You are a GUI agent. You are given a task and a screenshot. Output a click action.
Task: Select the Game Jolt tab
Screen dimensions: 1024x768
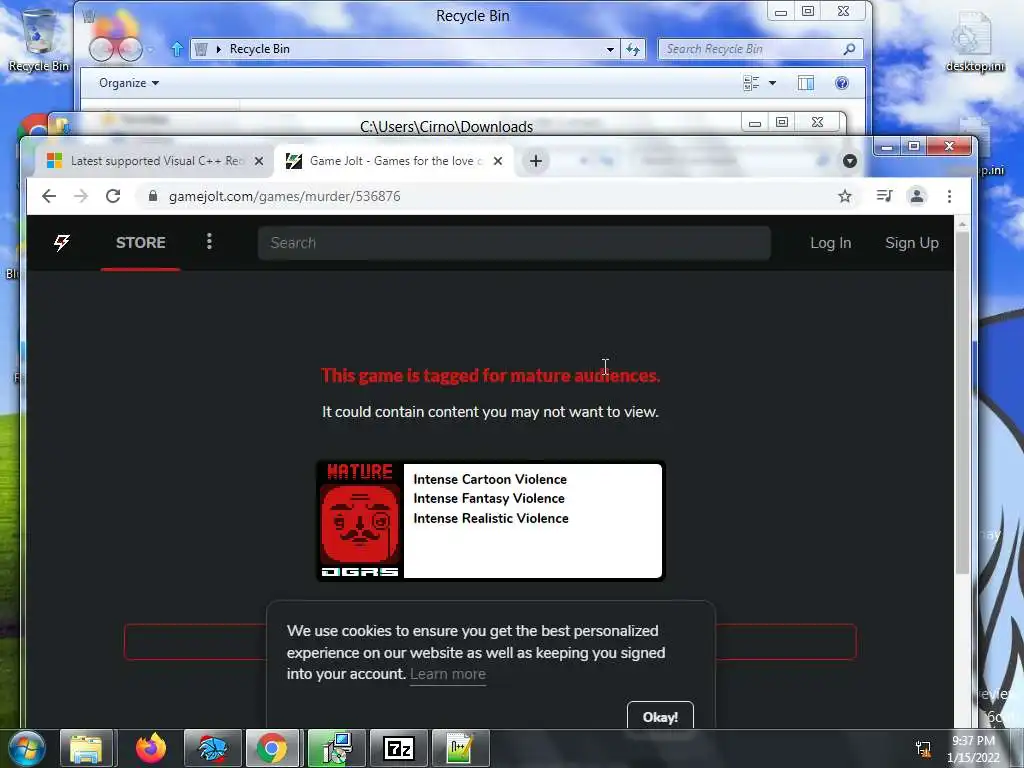394,161
